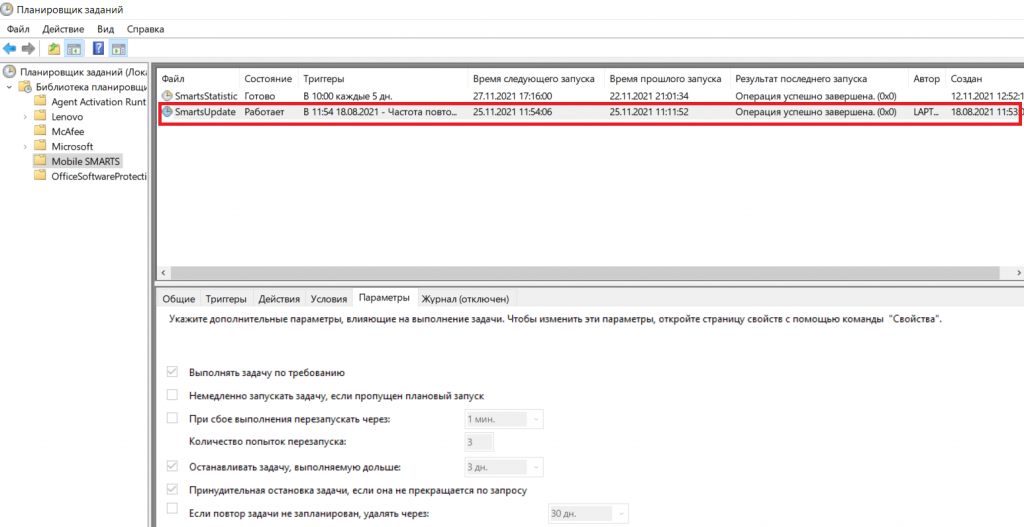This screenshot has width=1024, height=527.
Task: Sort by the Состояние column header
Action: [x=268, y=78]
